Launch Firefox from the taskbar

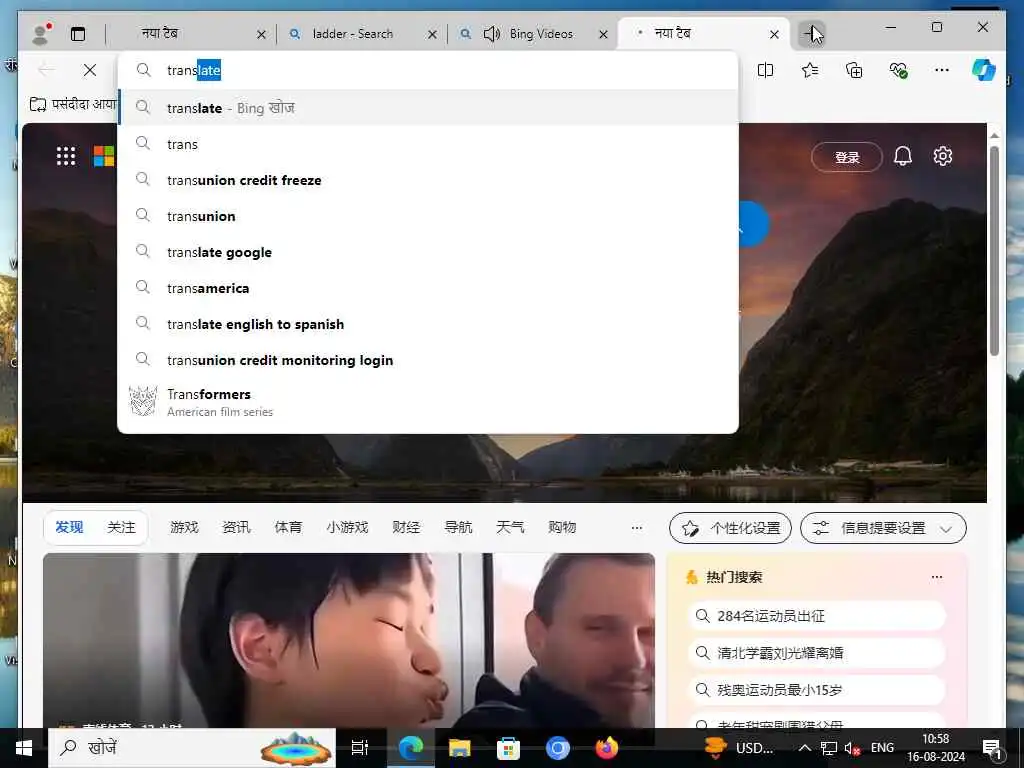[x=607, y=748]
